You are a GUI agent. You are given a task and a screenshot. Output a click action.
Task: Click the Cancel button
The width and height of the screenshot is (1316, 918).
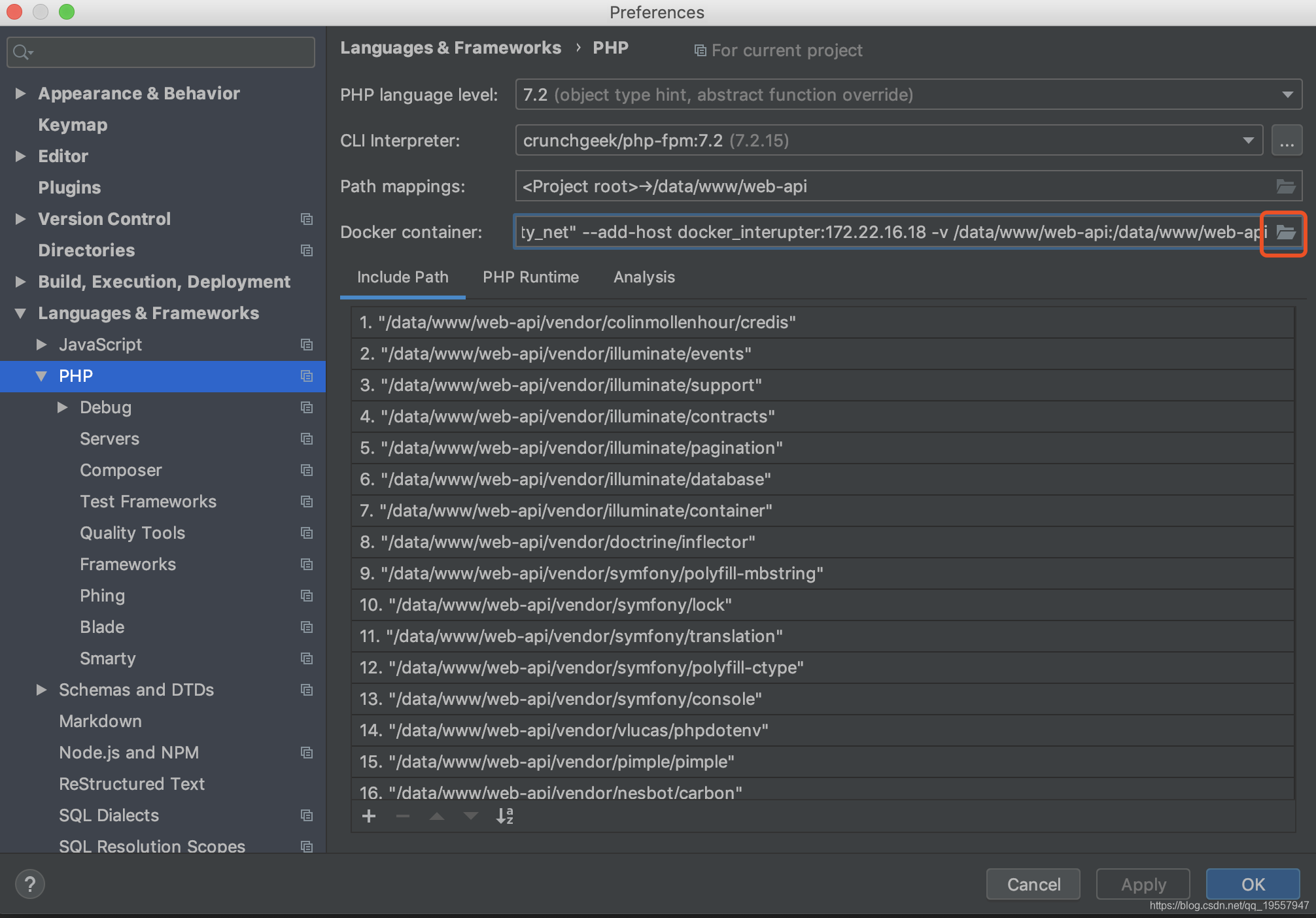(x=1033, y=885)
